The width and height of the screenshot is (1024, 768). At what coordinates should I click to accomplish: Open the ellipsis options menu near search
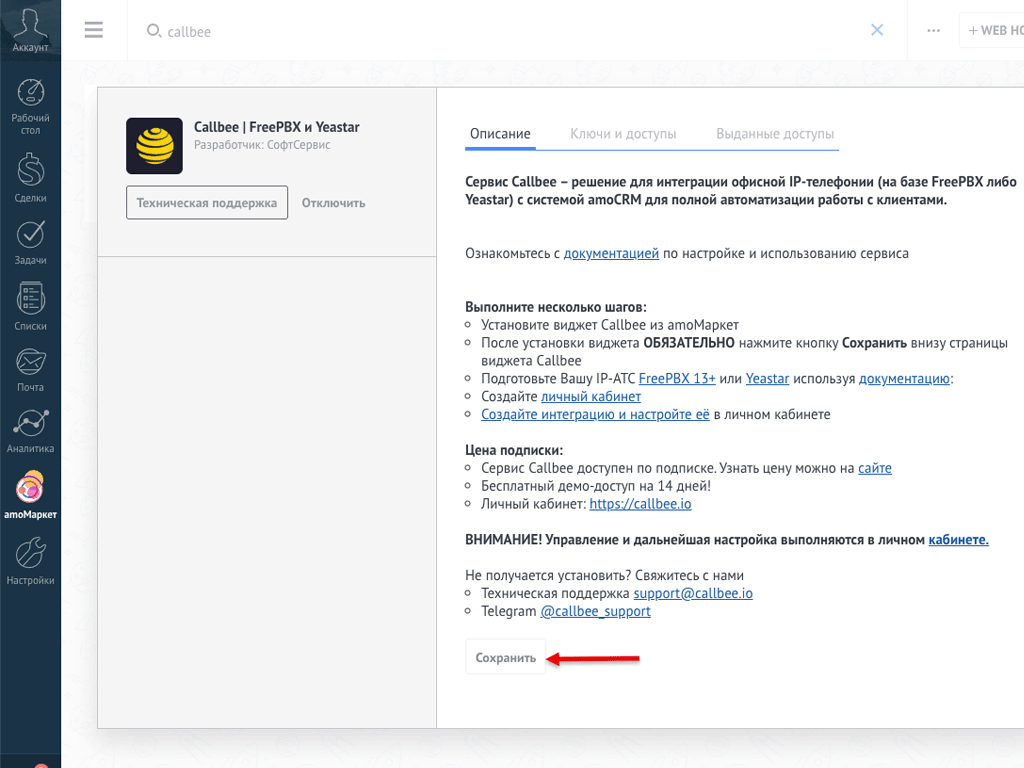click(x=933, y=30)
